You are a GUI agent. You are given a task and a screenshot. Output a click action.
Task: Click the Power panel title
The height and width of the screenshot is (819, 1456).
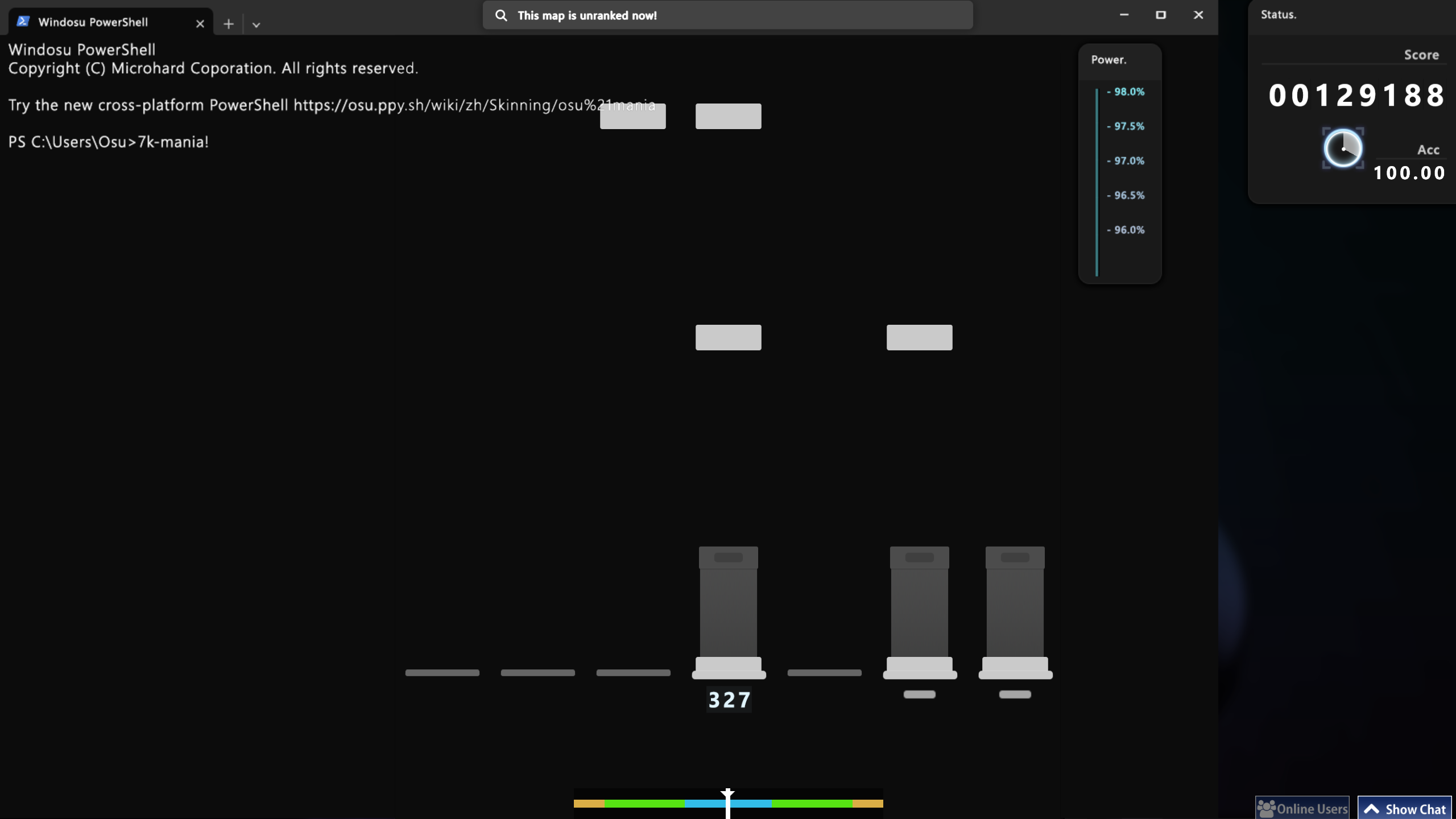click(x=1108, y=60)
